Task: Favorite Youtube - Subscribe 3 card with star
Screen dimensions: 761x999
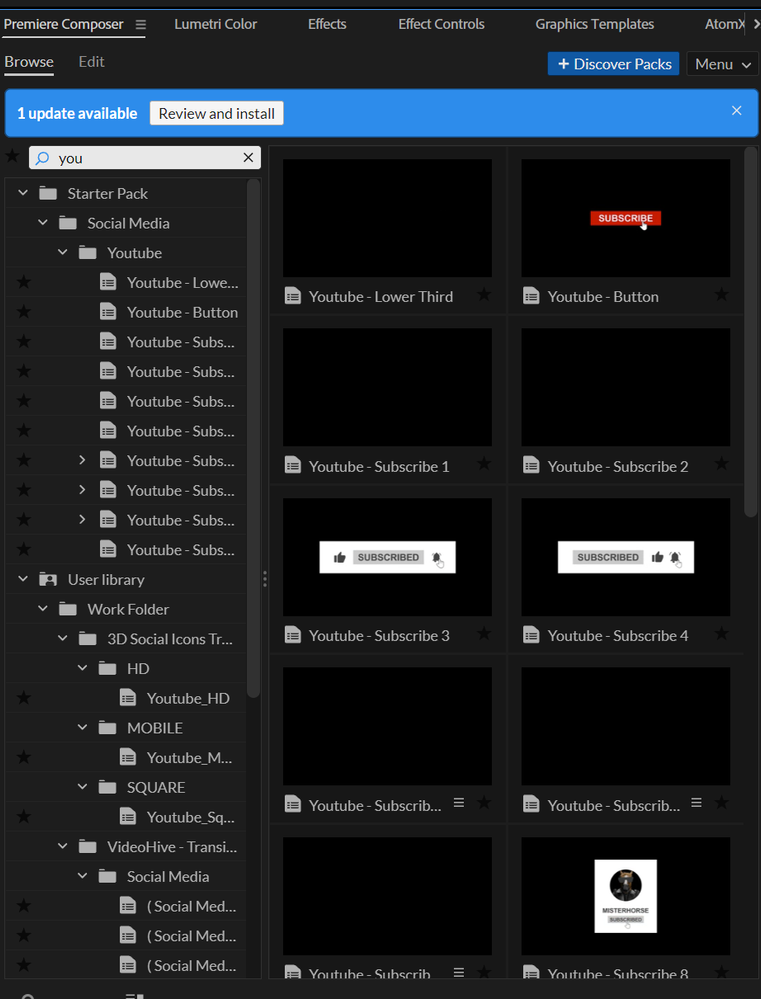Action: (484, 633)
